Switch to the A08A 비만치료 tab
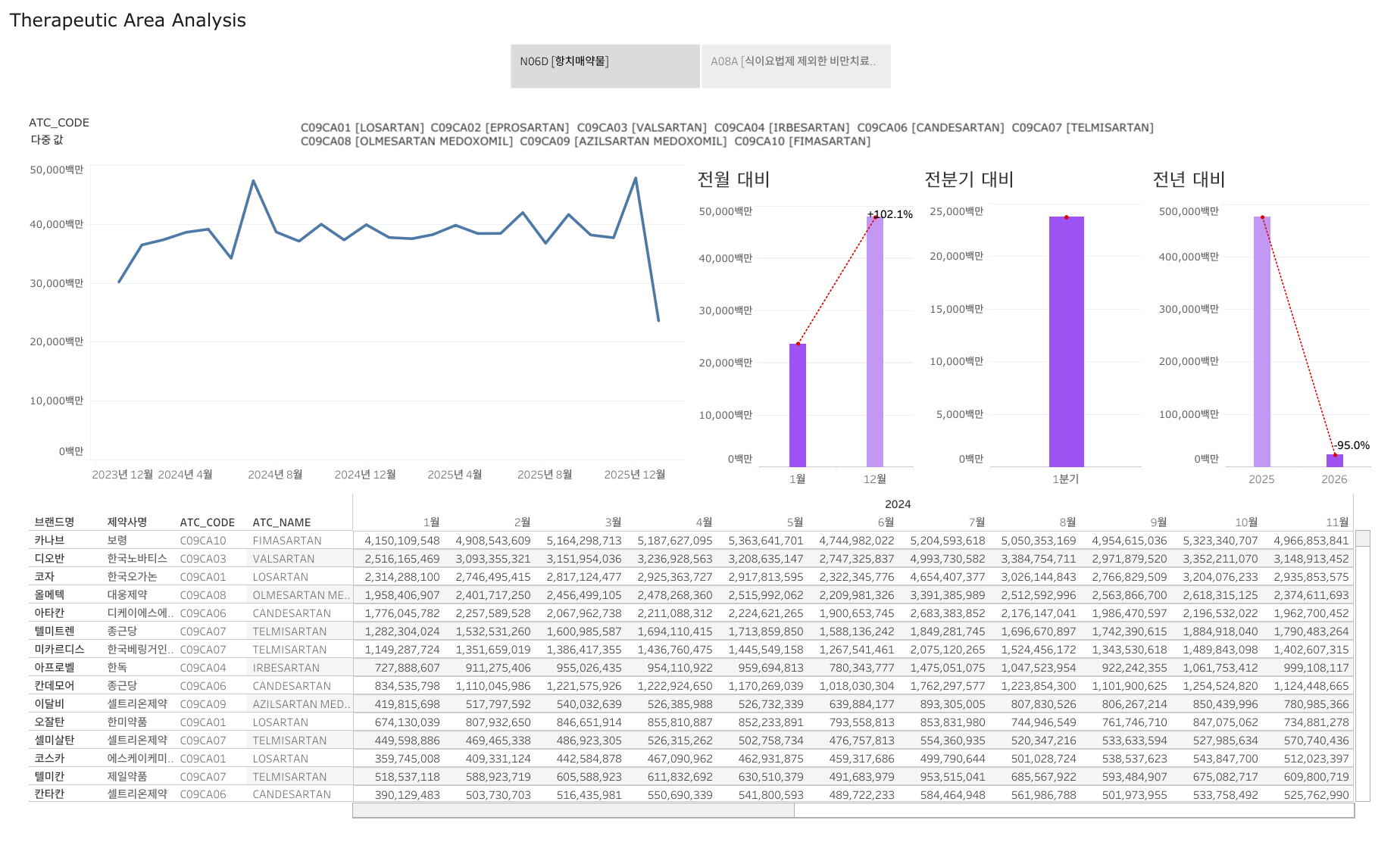The height and width of the screenshot is (845, 1400). pyautogui.click(x=795, y=65)
